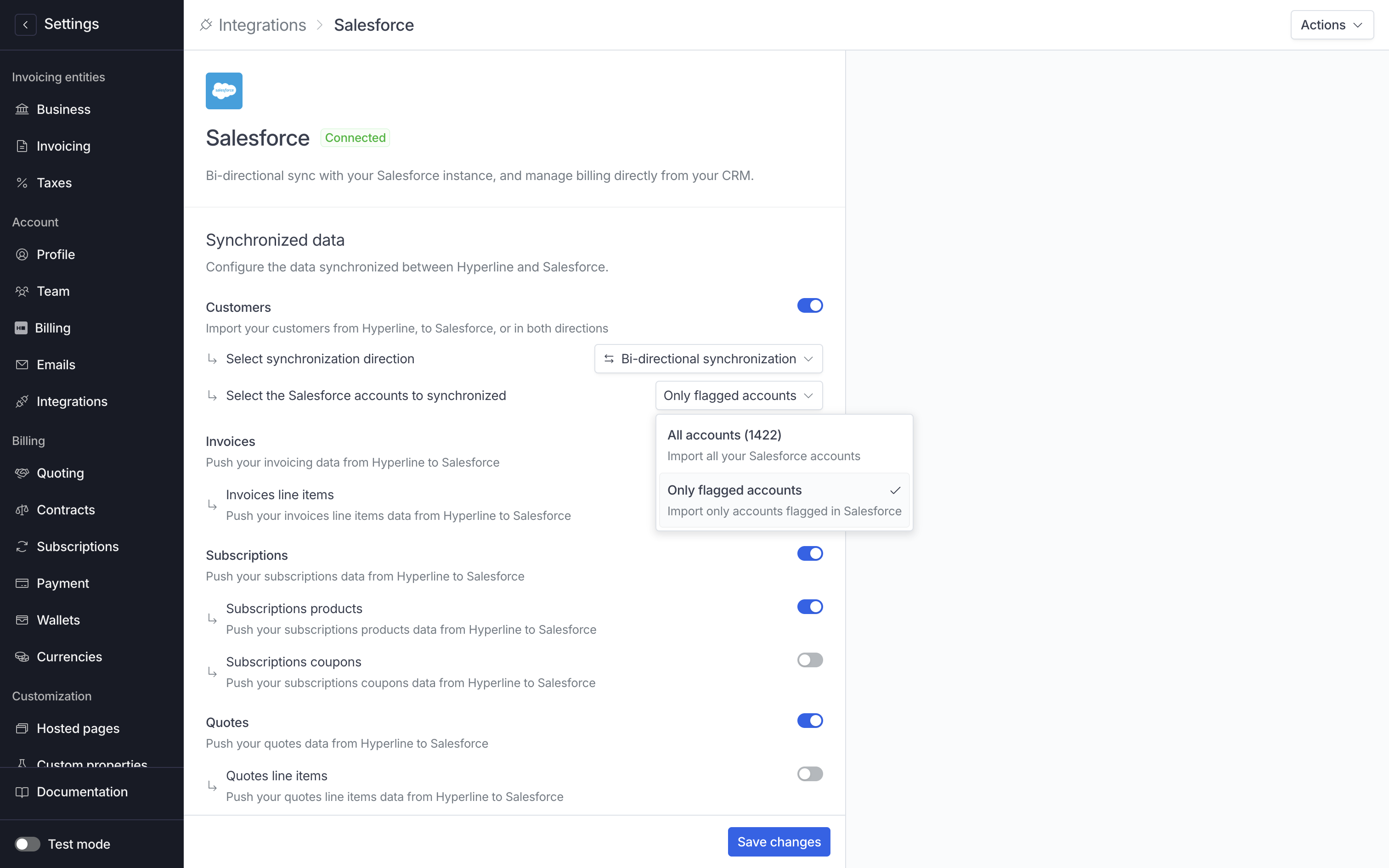Click the Invoices line items label
The height and width of the screenshot is (868, 1389).
click(280, 495)
